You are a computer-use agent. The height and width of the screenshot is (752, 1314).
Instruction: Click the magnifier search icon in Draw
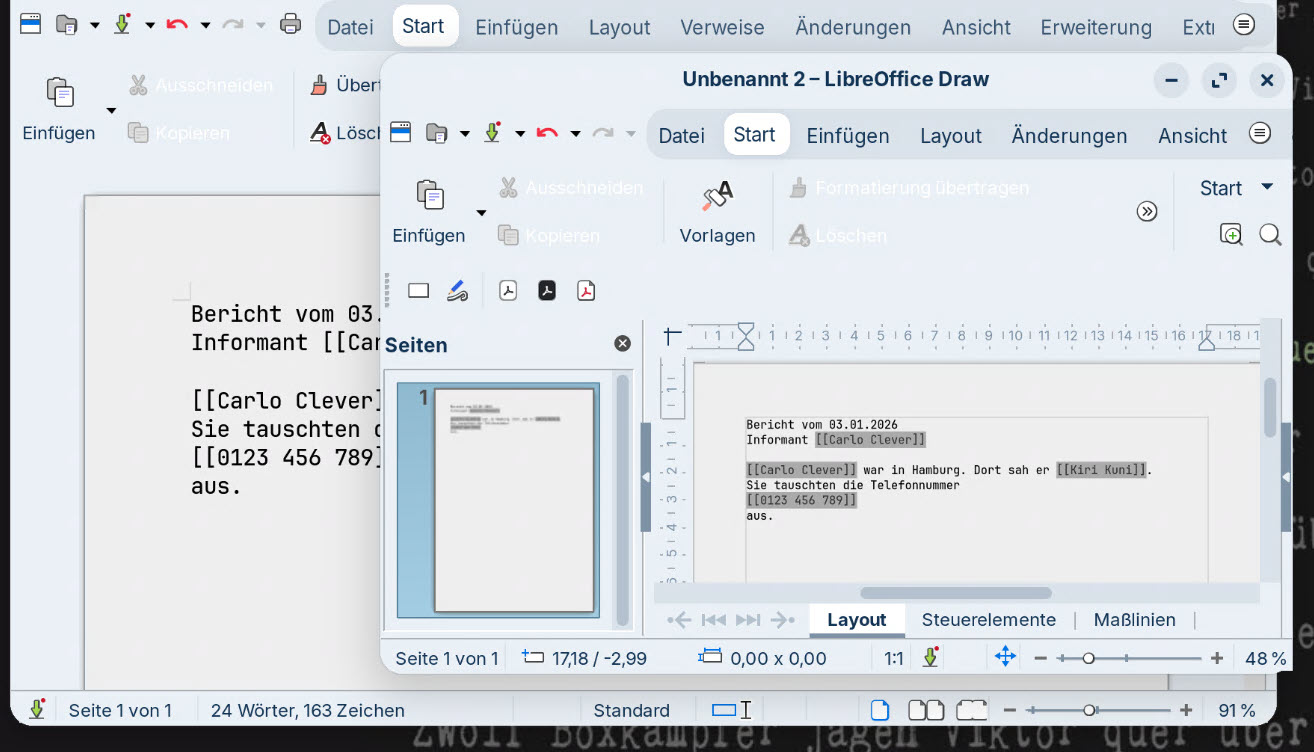[1270, 235]
